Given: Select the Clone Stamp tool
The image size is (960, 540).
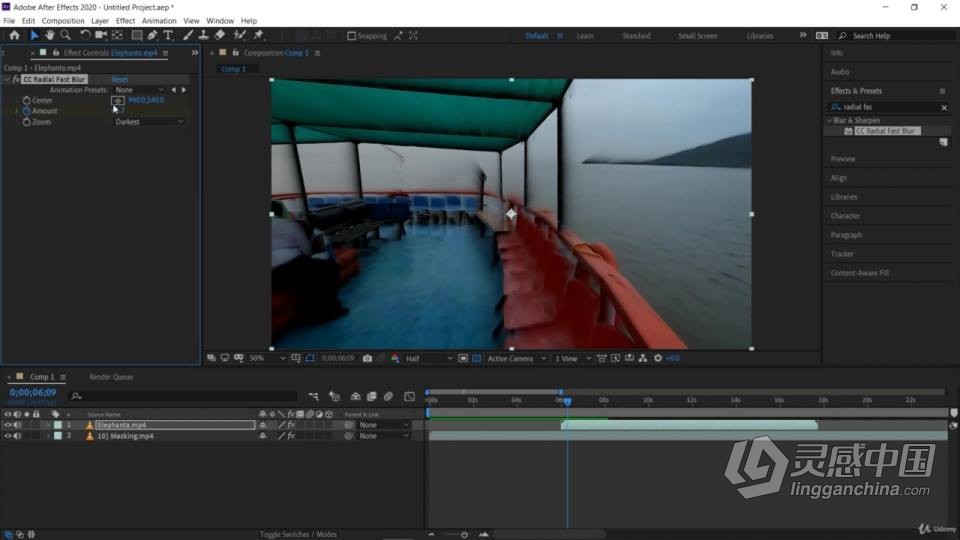Looking at the screenshot, I should click(x=203, y=36).
